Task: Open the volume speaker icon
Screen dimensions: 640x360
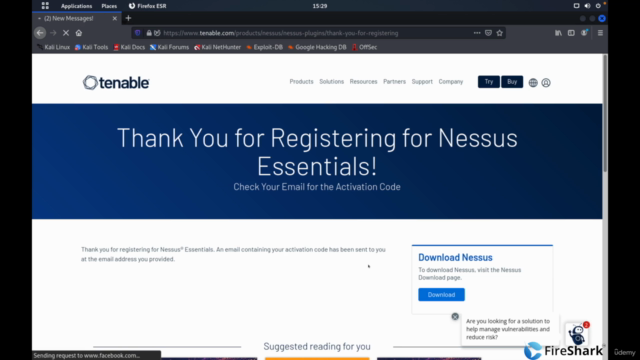Action: [x=587, y=6]
